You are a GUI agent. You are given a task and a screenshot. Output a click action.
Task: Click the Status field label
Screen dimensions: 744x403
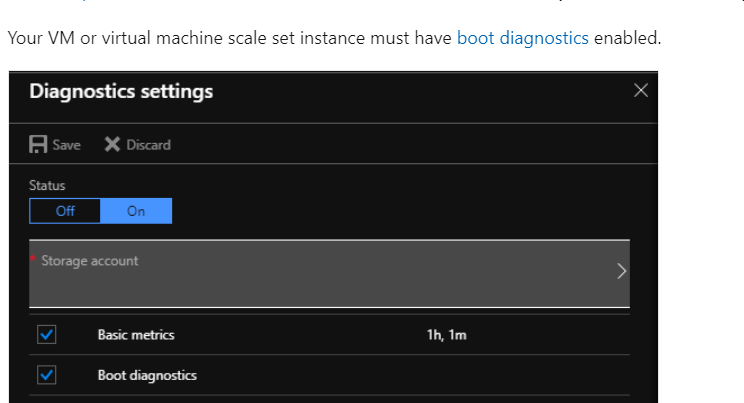click(47, 185)
